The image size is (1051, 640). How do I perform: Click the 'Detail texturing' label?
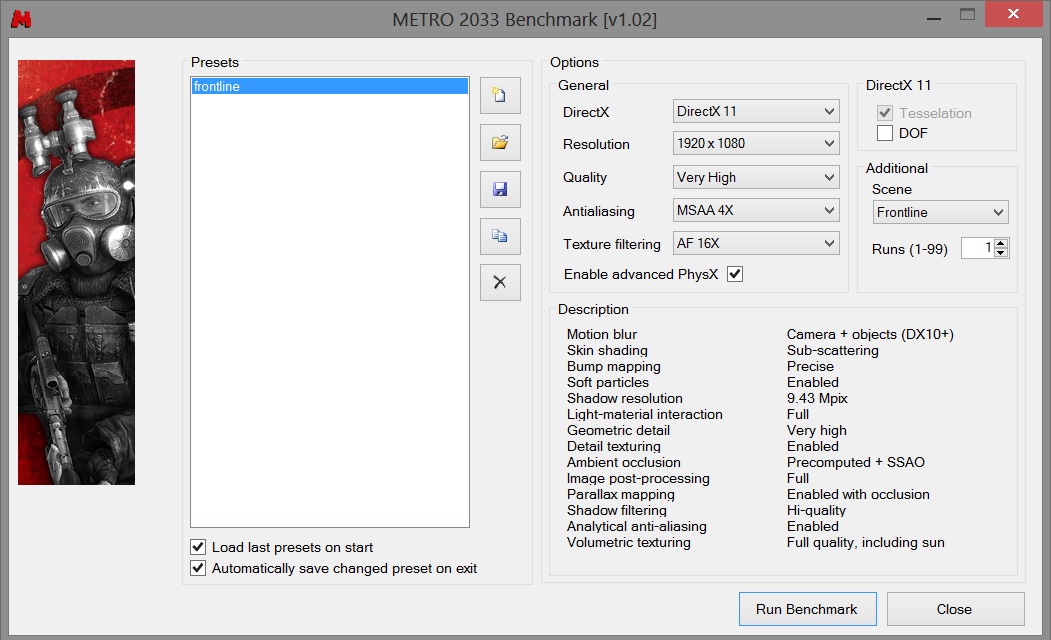[x=614, y=446]
